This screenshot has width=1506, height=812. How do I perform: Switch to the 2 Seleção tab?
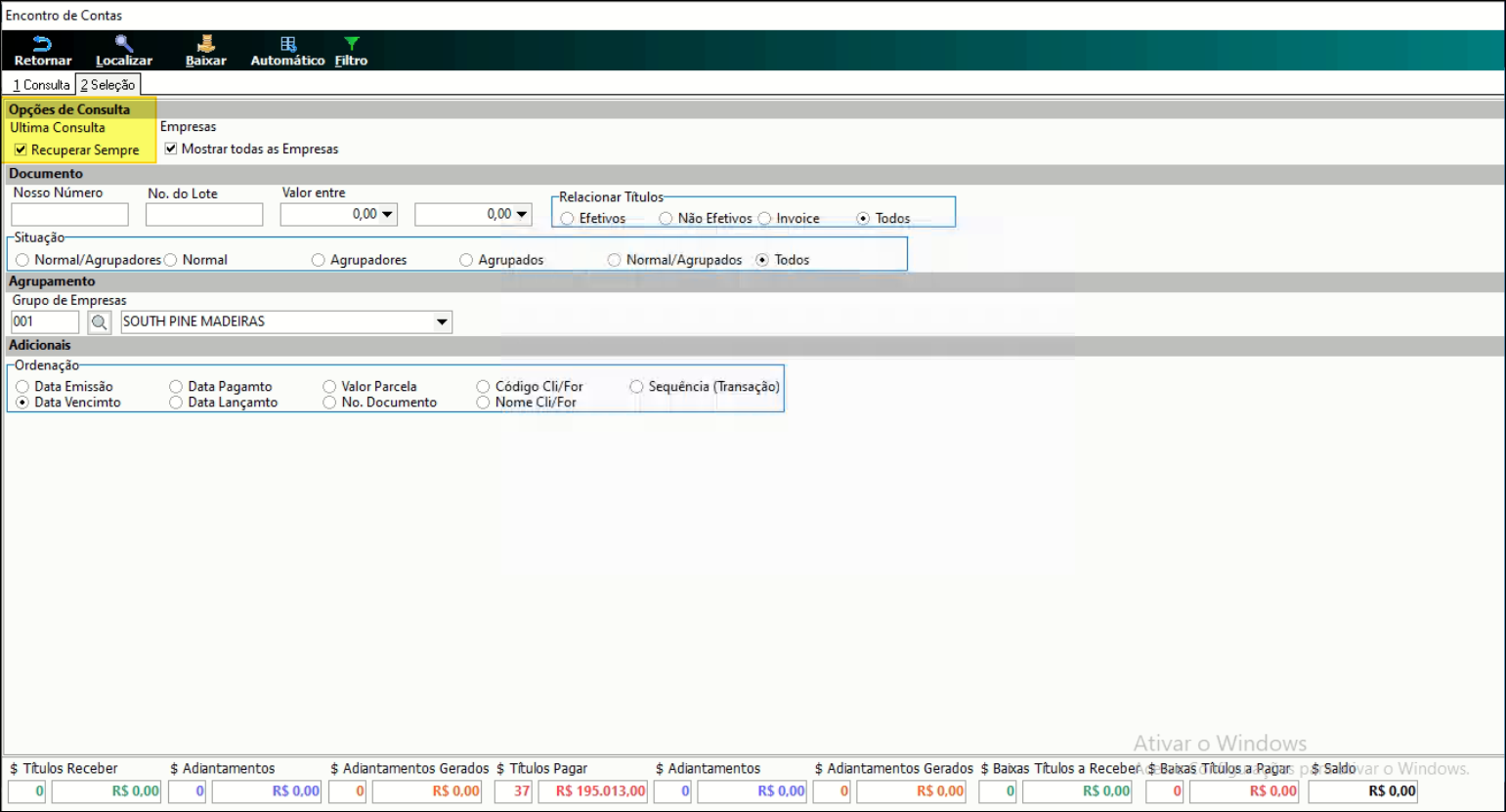tap(108, 85)
